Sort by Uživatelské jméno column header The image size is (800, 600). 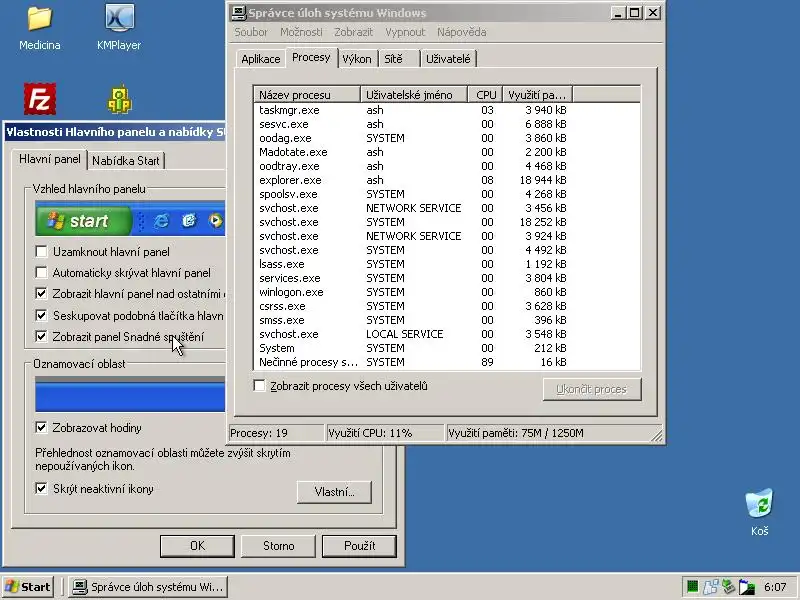coord(414,95)
